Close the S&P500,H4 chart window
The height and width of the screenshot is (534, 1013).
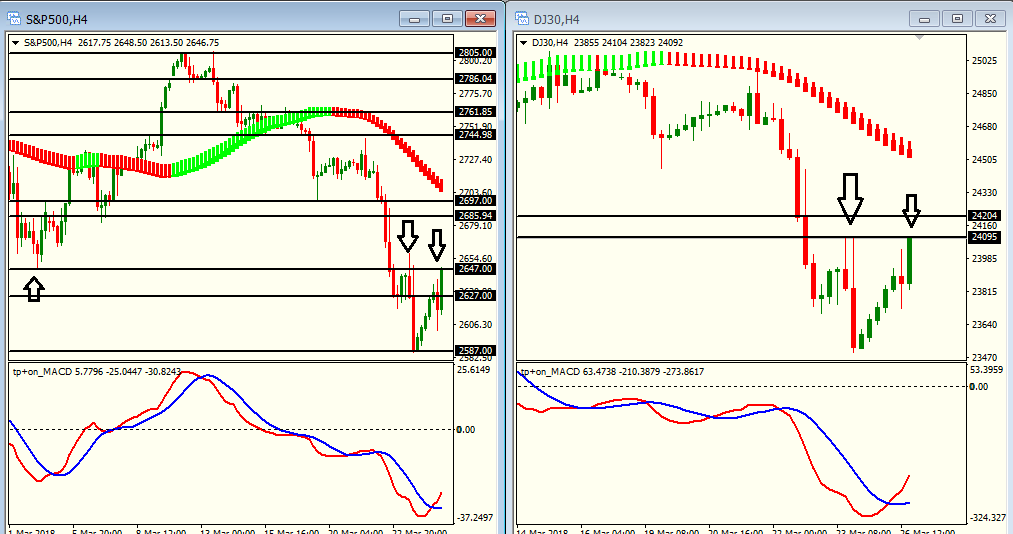click(x=480, y=19)
